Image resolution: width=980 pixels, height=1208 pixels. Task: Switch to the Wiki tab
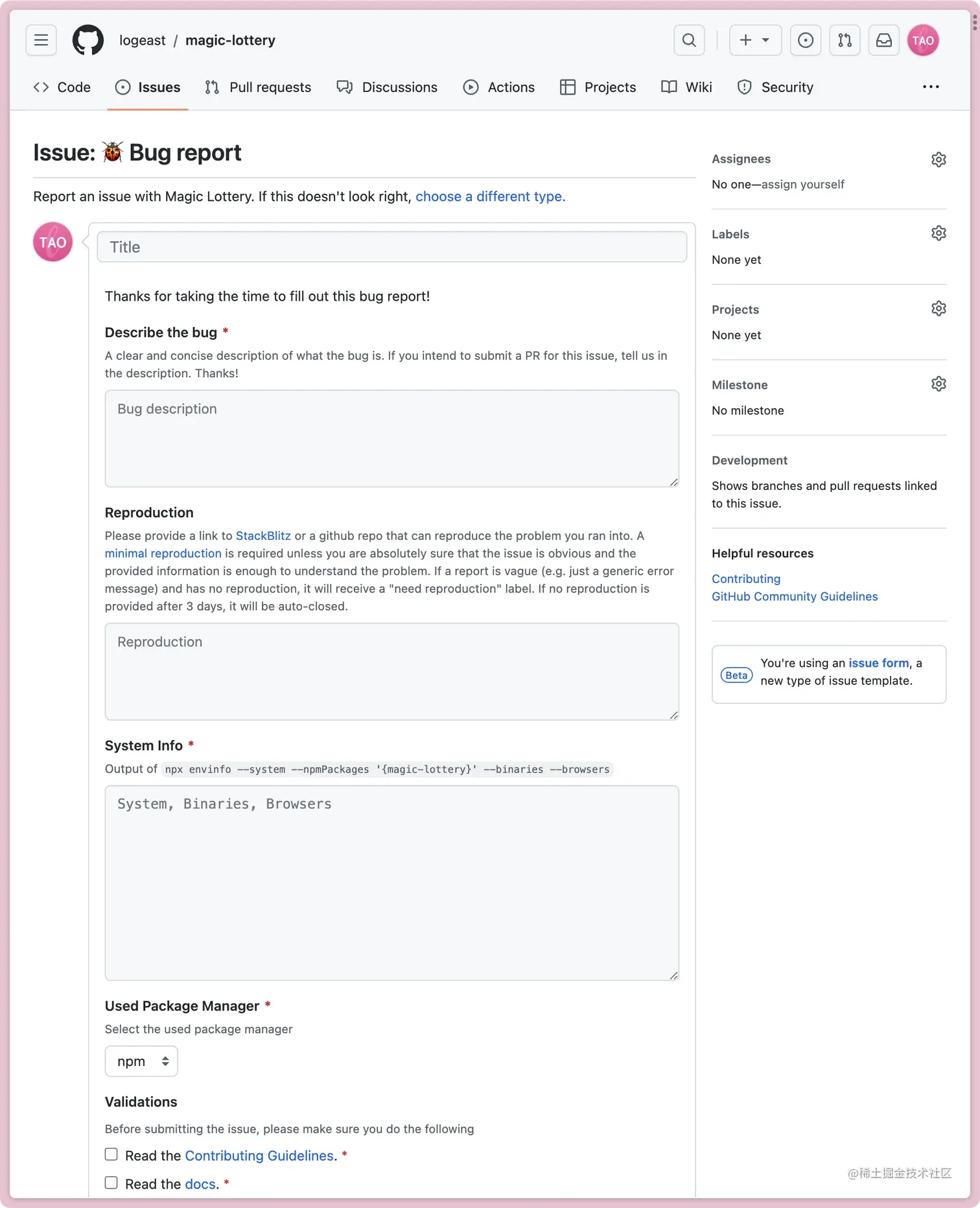[x=686, y=87]
